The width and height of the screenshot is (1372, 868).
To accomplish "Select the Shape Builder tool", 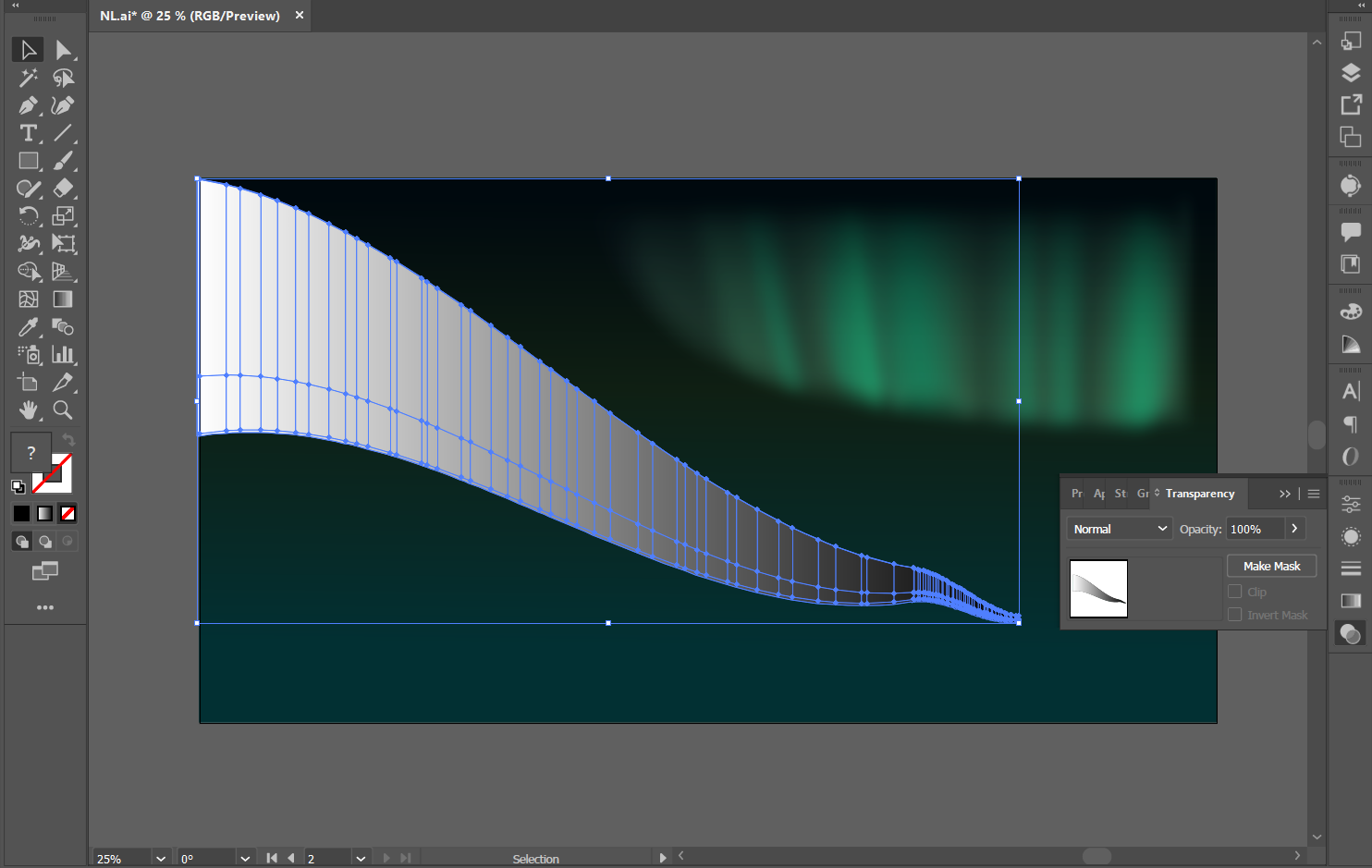I will click(x=28, y=272).
